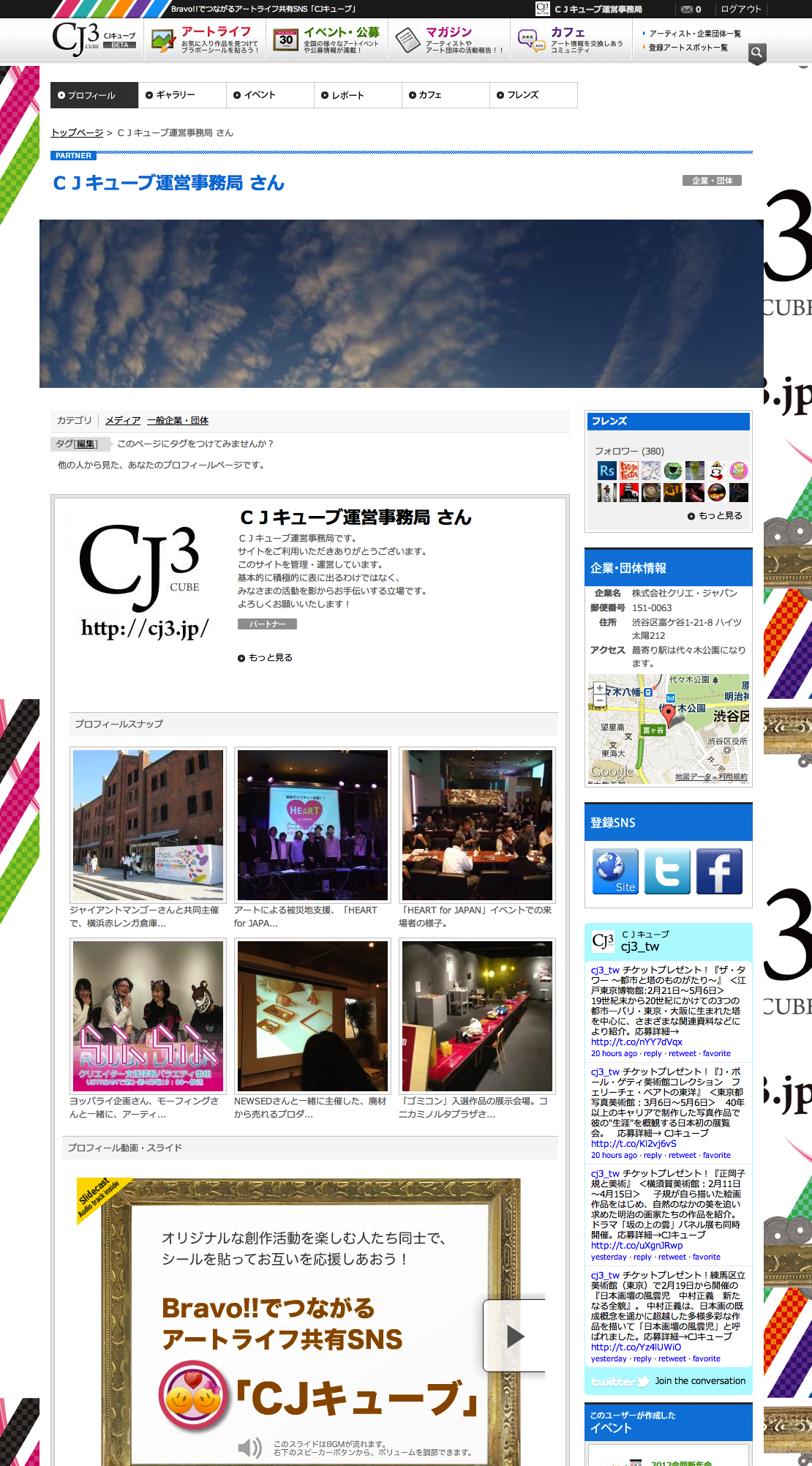812x1466 pixels.
Task: Select the プロフィール tab
Action: (x=94, y=95)
